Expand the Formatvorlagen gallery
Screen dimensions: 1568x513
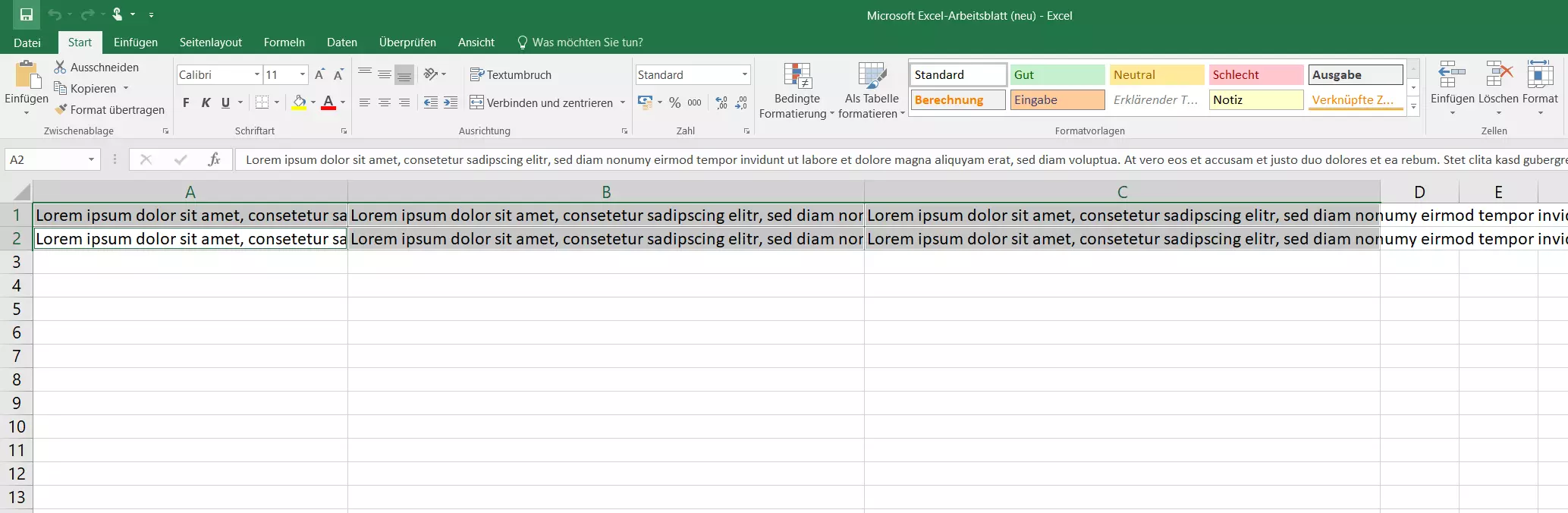tap(1413, 108)
